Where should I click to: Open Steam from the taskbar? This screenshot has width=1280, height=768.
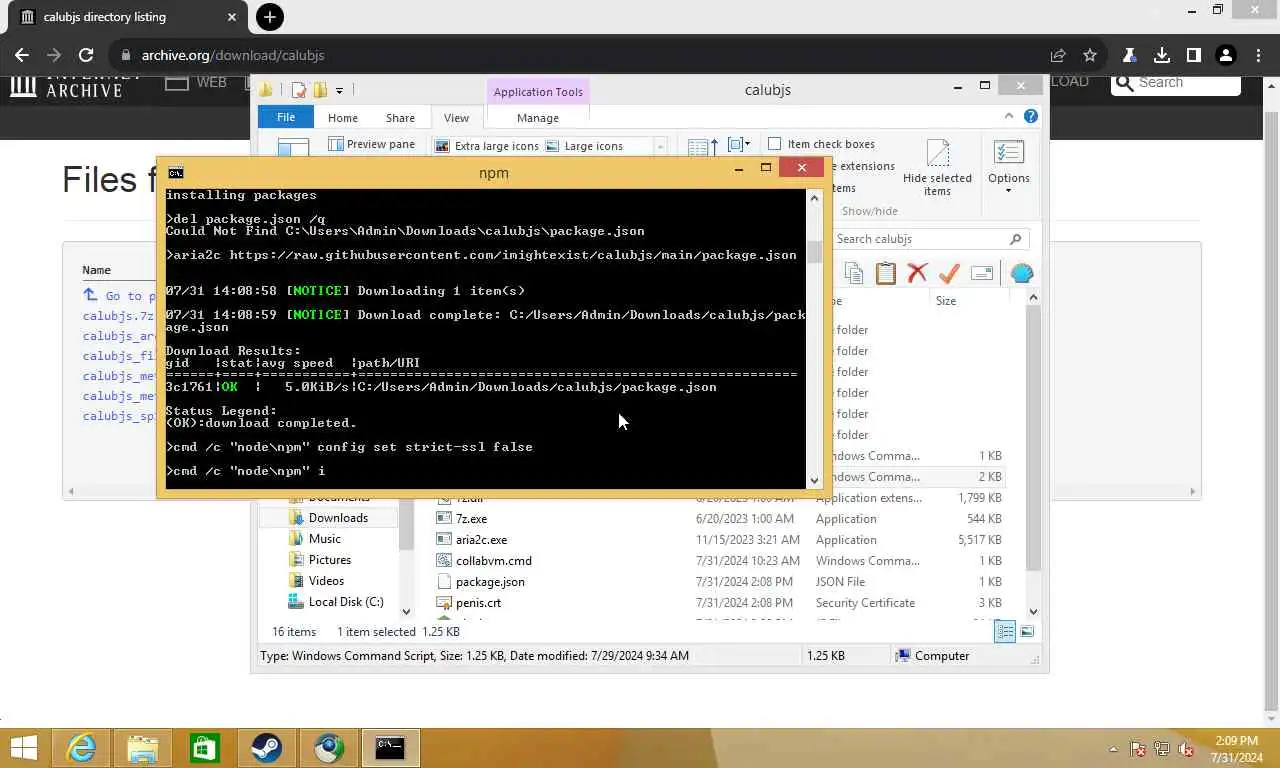267,748
